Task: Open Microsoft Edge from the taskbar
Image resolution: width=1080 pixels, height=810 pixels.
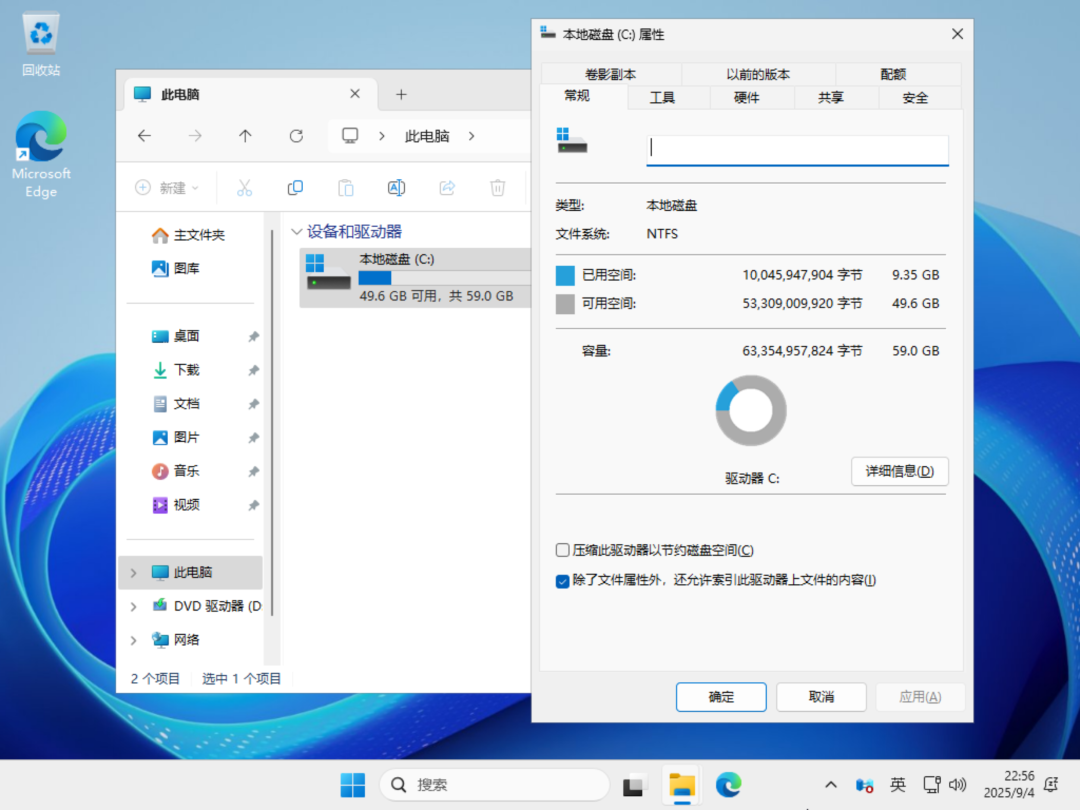Action: click(729, 785)
